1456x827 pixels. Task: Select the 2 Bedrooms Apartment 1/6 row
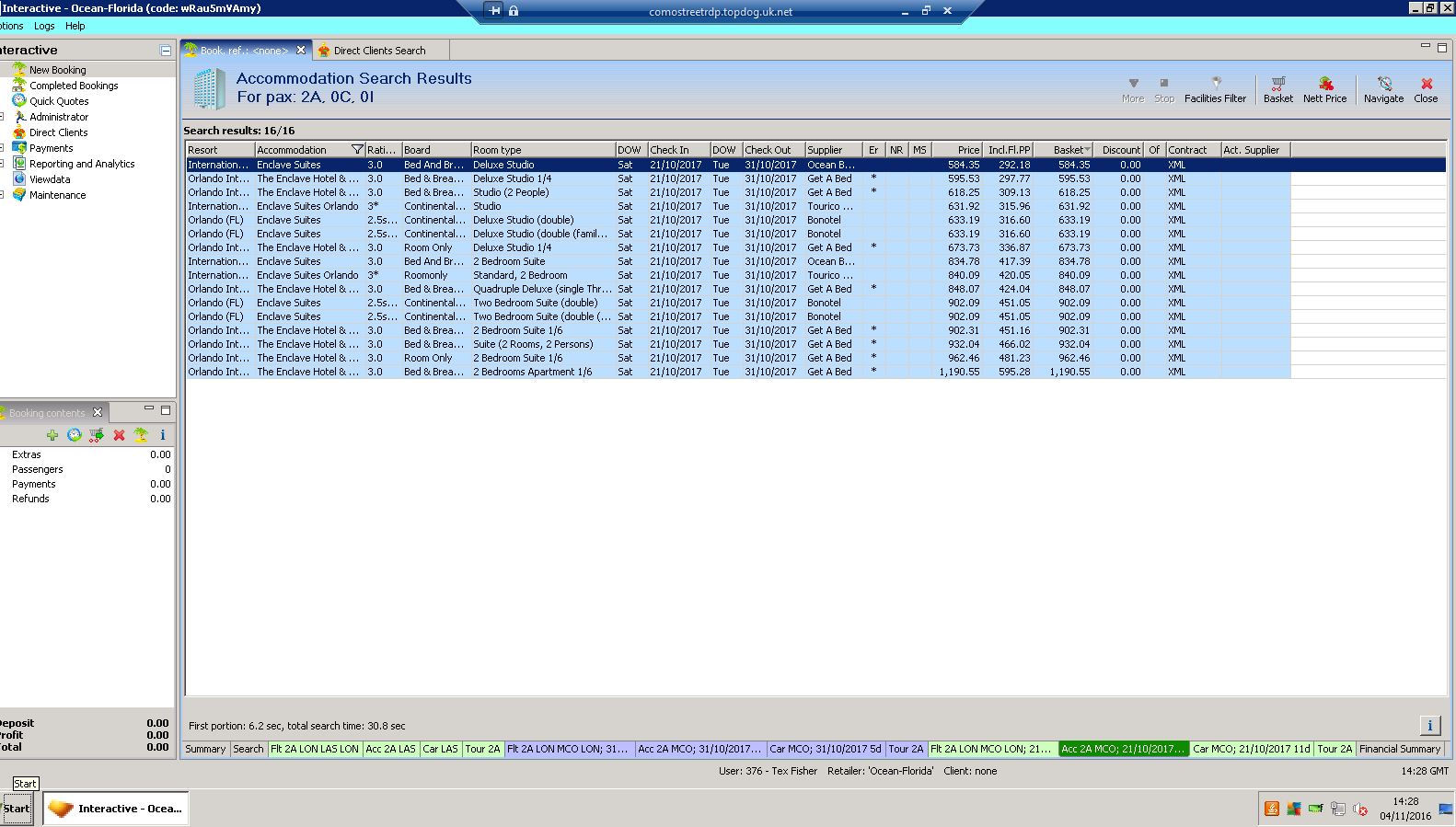(738, 372)
